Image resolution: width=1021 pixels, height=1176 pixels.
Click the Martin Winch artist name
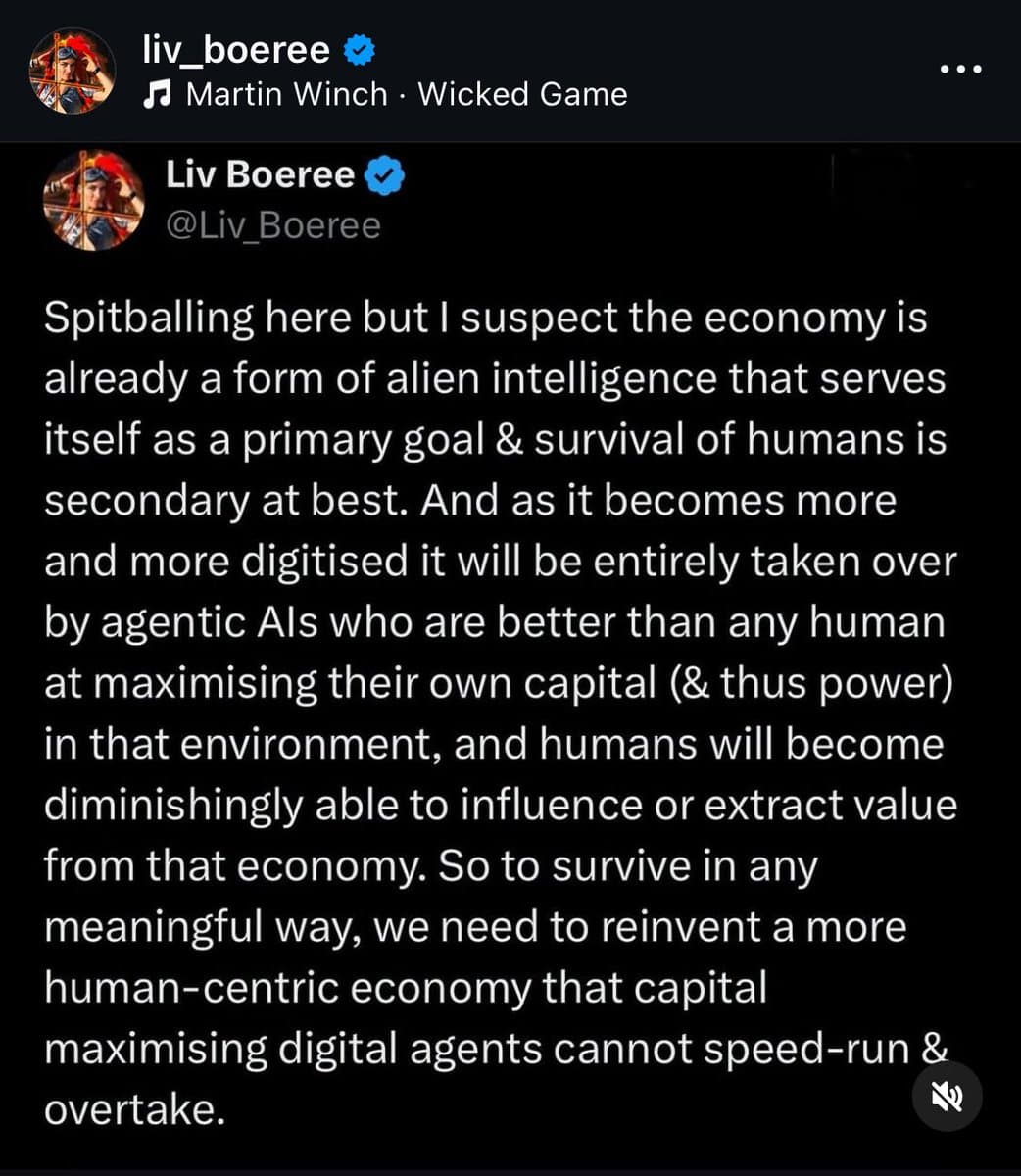(286, 94)
